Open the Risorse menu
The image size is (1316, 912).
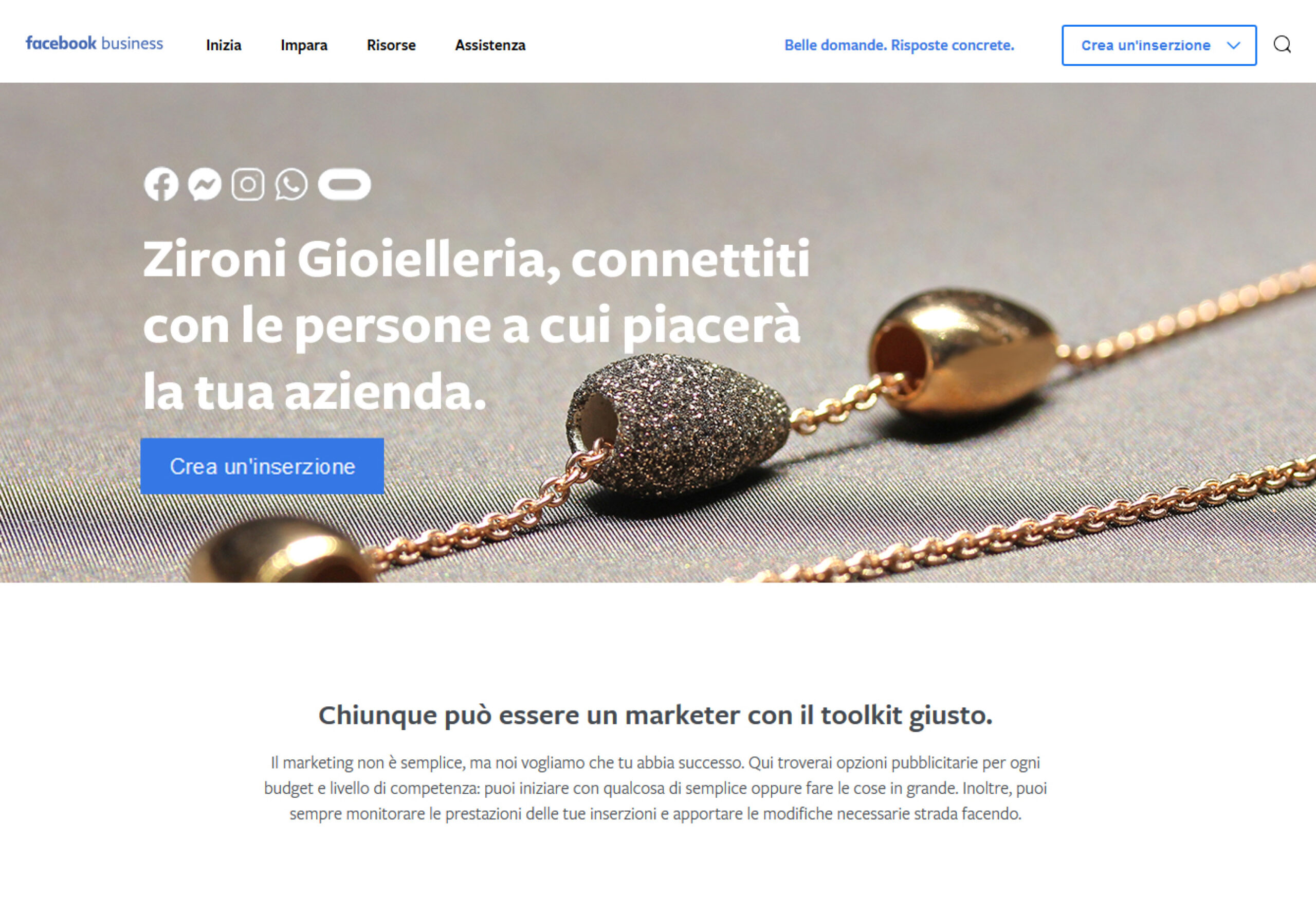(x=391, y=45)
